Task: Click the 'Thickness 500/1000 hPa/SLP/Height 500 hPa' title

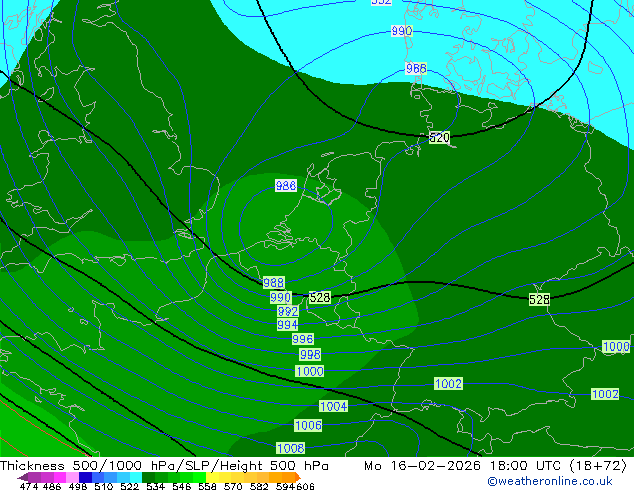Action: tap(164, 466)
